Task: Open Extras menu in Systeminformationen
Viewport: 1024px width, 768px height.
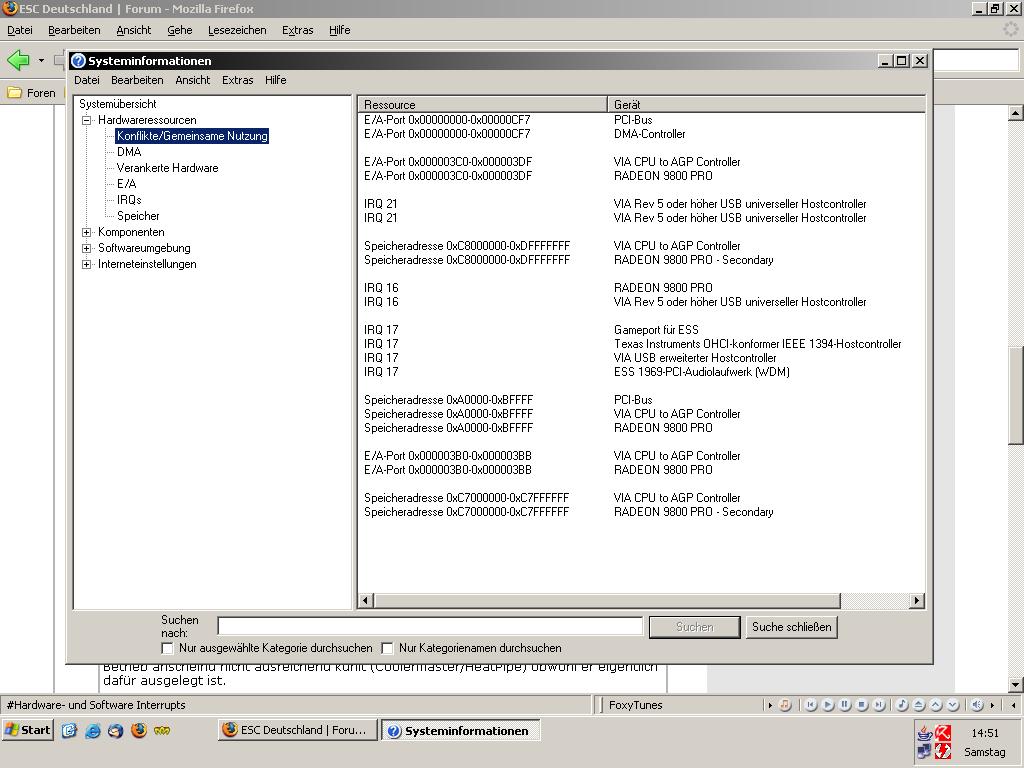Action: coord(238,80)
